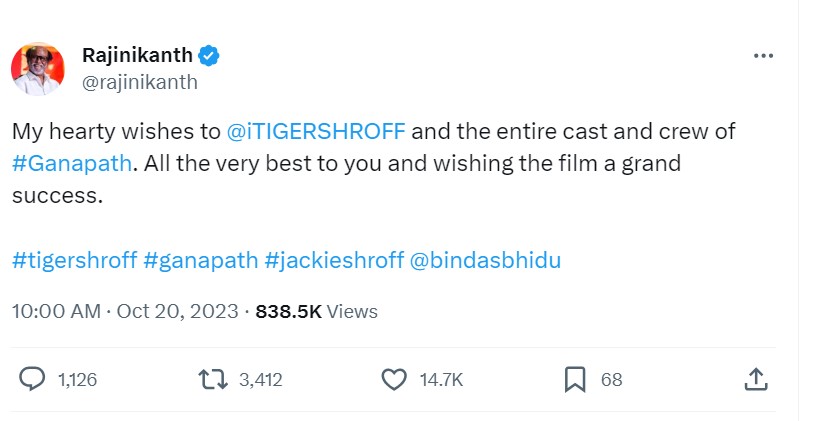The image size is (817, 421).
Task: Open the @rajinikanth handle link
Action: coord(139,82)
